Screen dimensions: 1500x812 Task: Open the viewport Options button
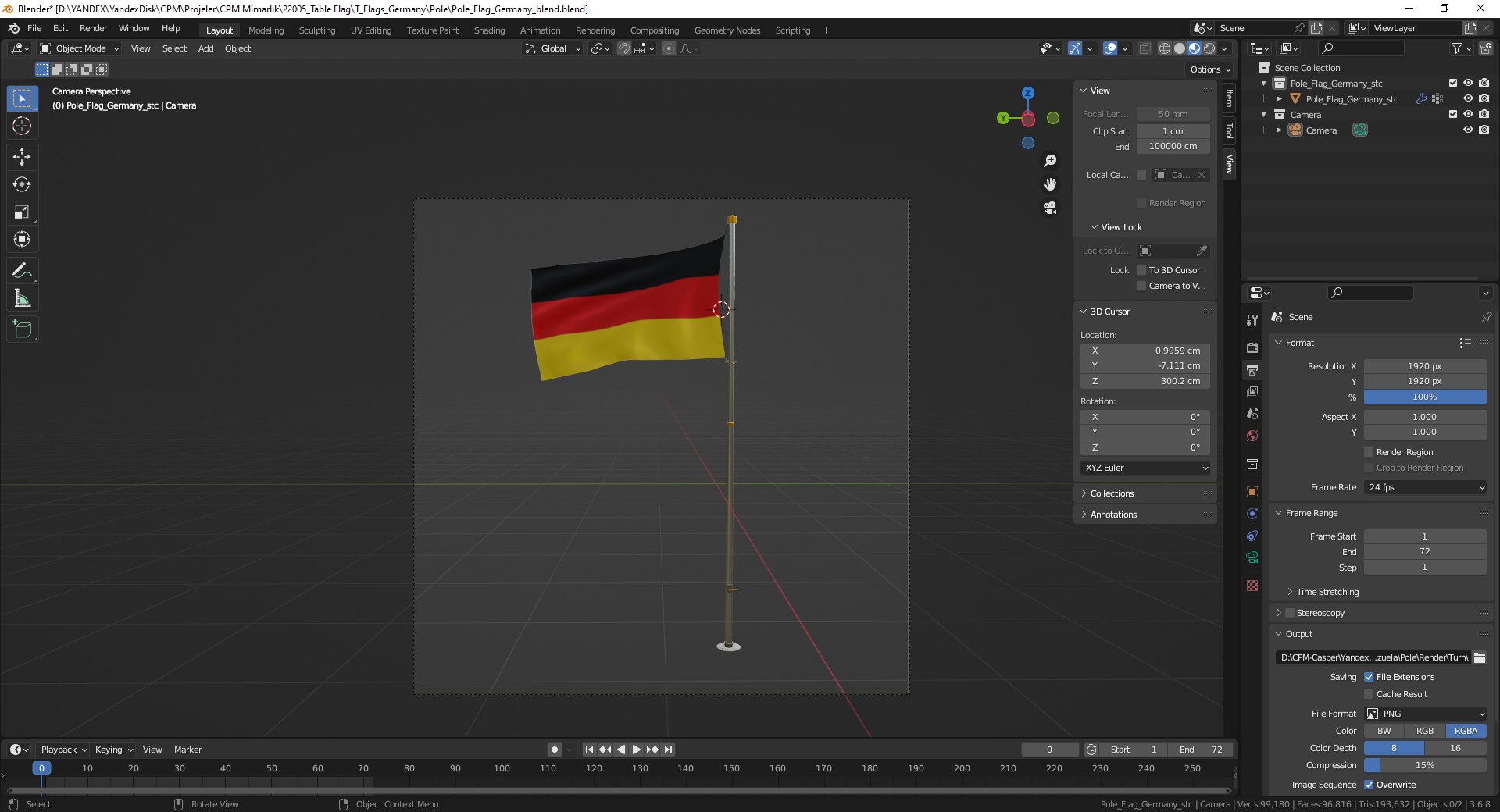(1209, 69)
